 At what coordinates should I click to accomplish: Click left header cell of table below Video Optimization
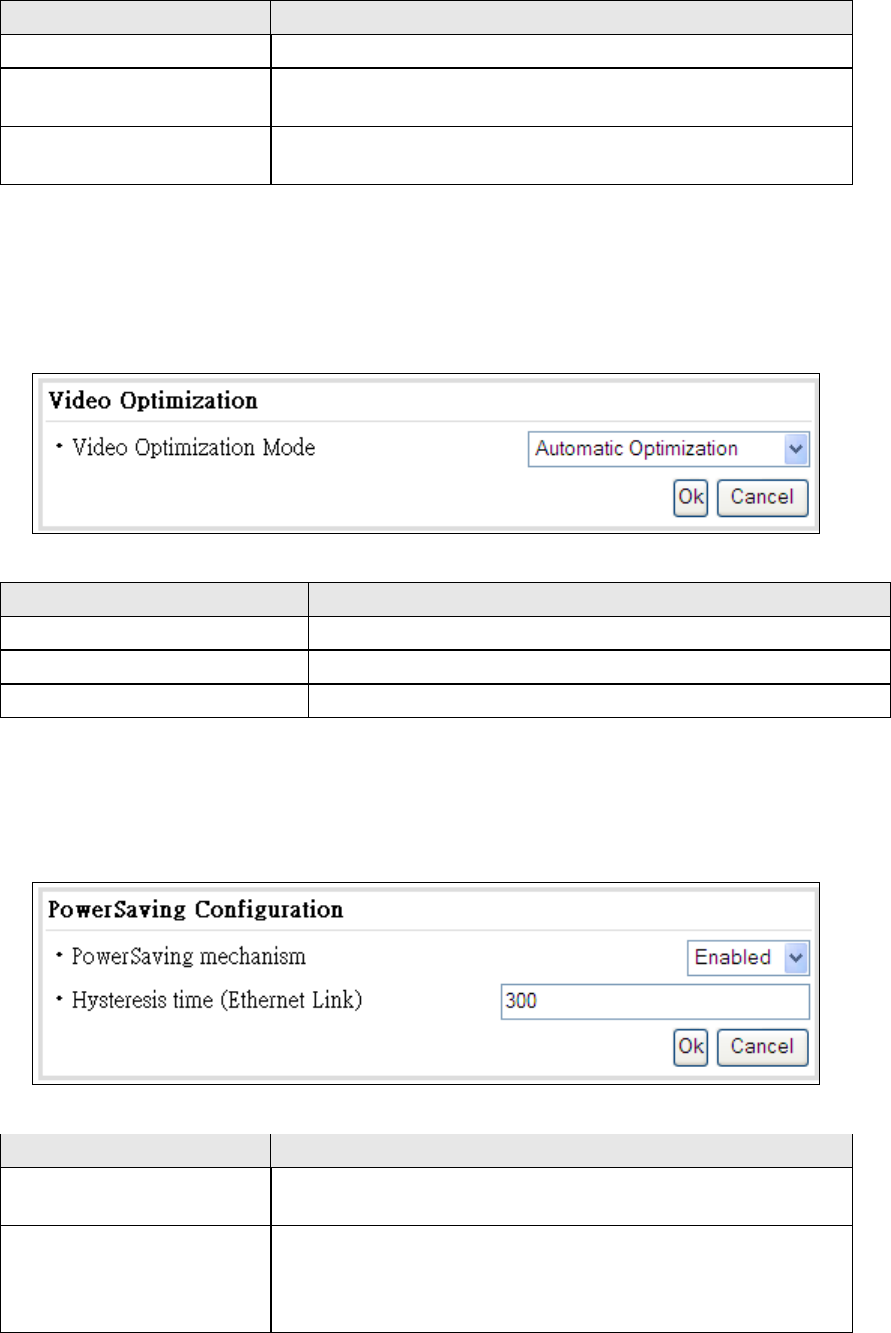pyautogui.click(x=153, y=600)
